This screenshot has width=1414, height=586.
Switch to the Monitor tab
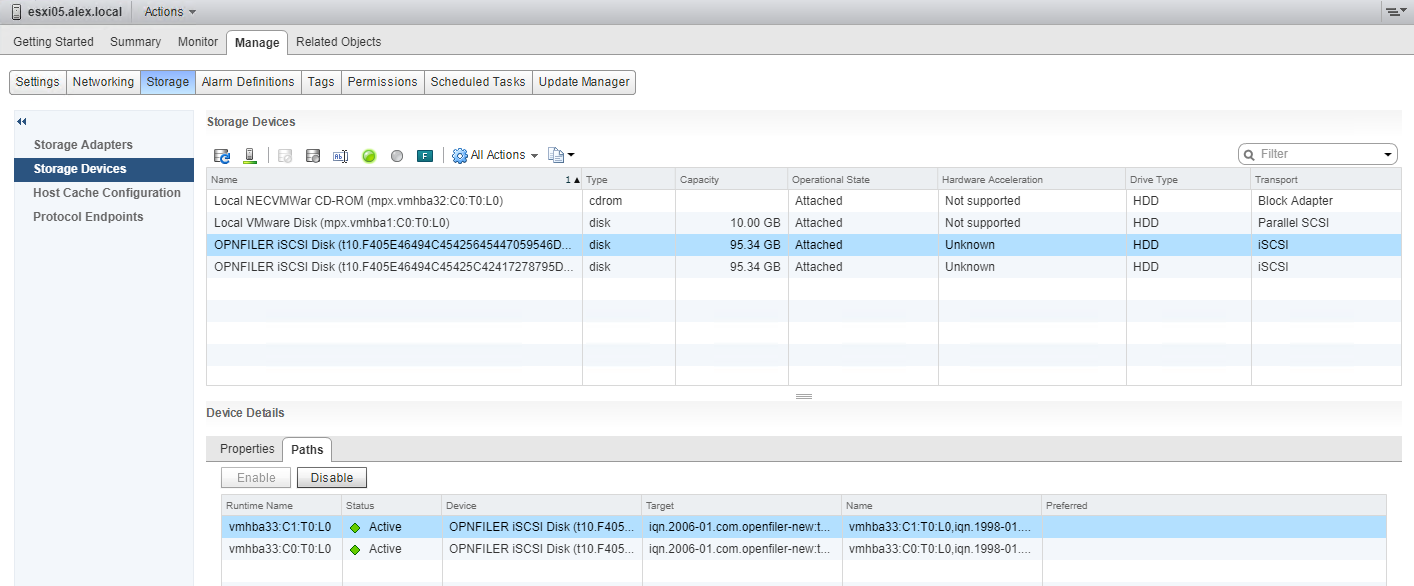pos(197,42)
